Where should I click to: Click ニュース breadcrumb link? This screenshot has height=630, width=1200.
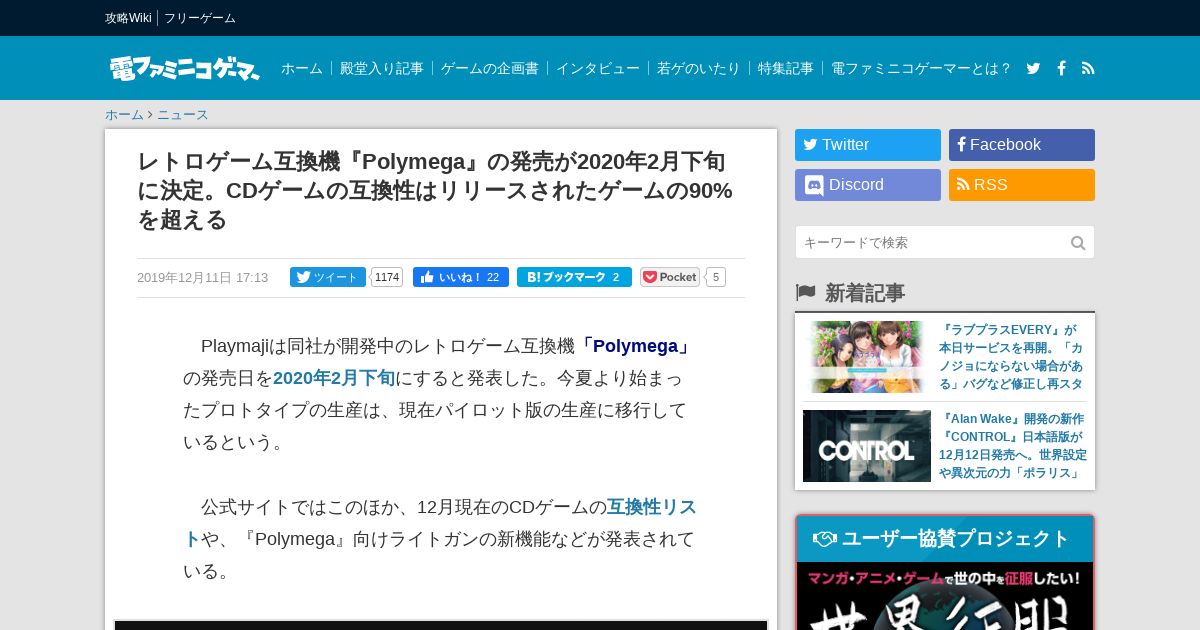183,115
